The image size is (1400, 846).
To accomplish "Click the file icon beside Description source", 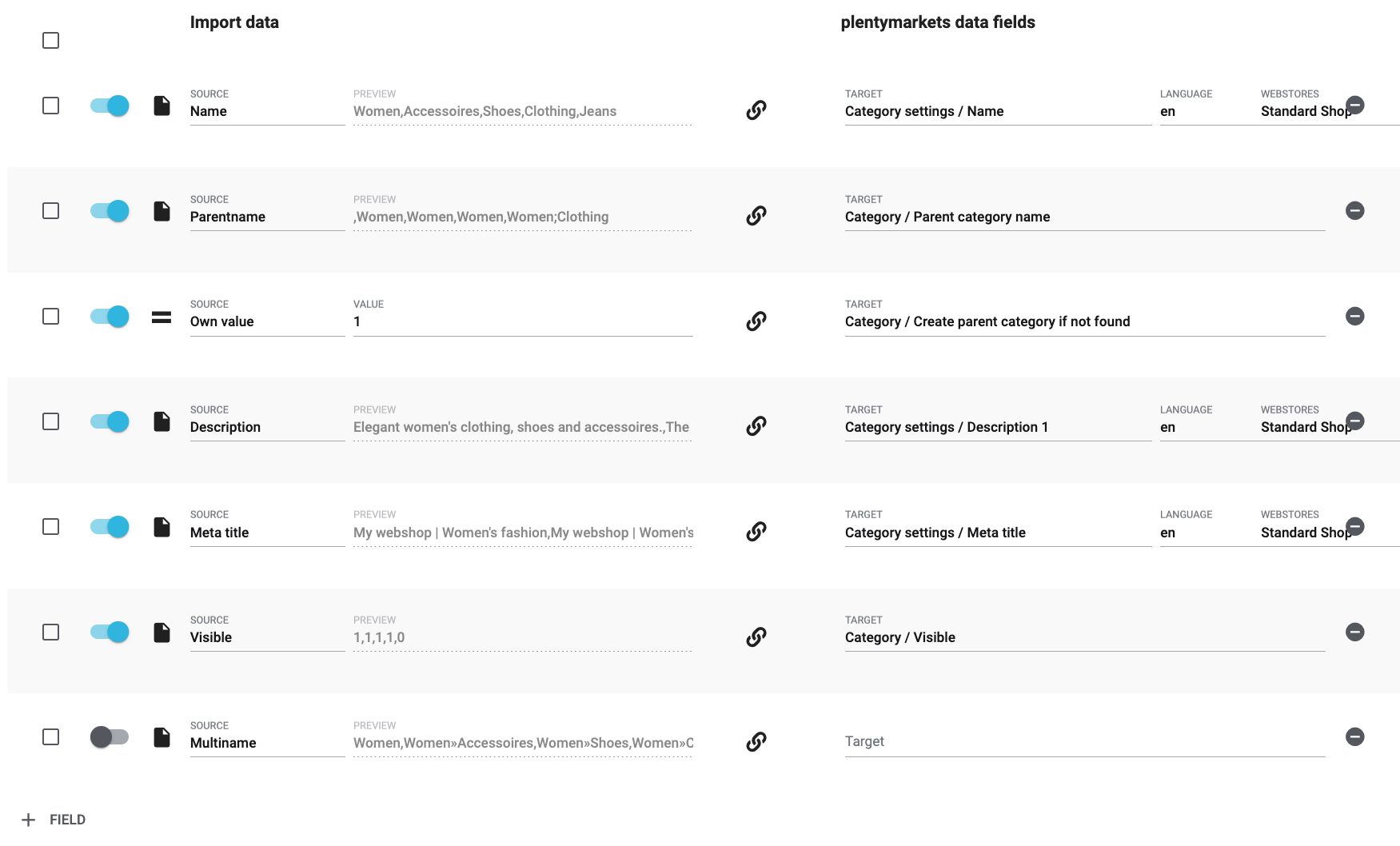I will click(162, 421).
